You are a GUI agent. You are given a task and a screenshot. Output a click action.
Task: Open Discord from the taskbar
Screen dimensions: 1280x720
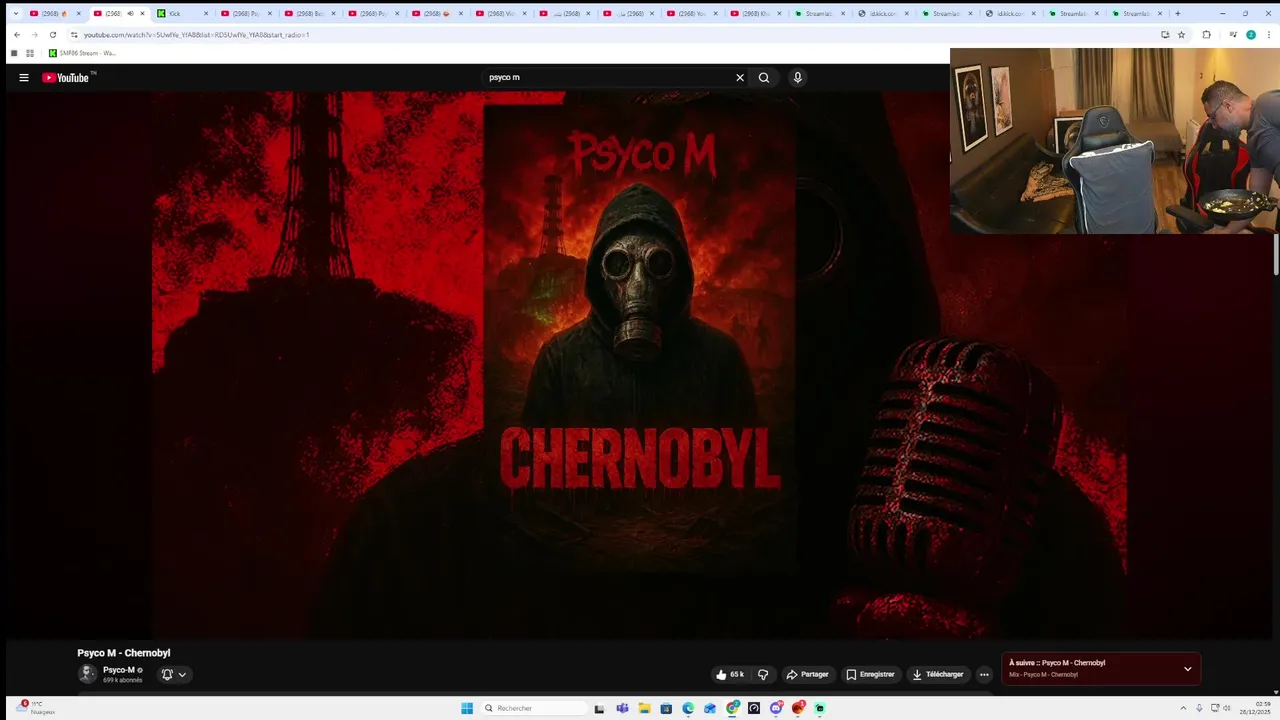coord(776,708)
